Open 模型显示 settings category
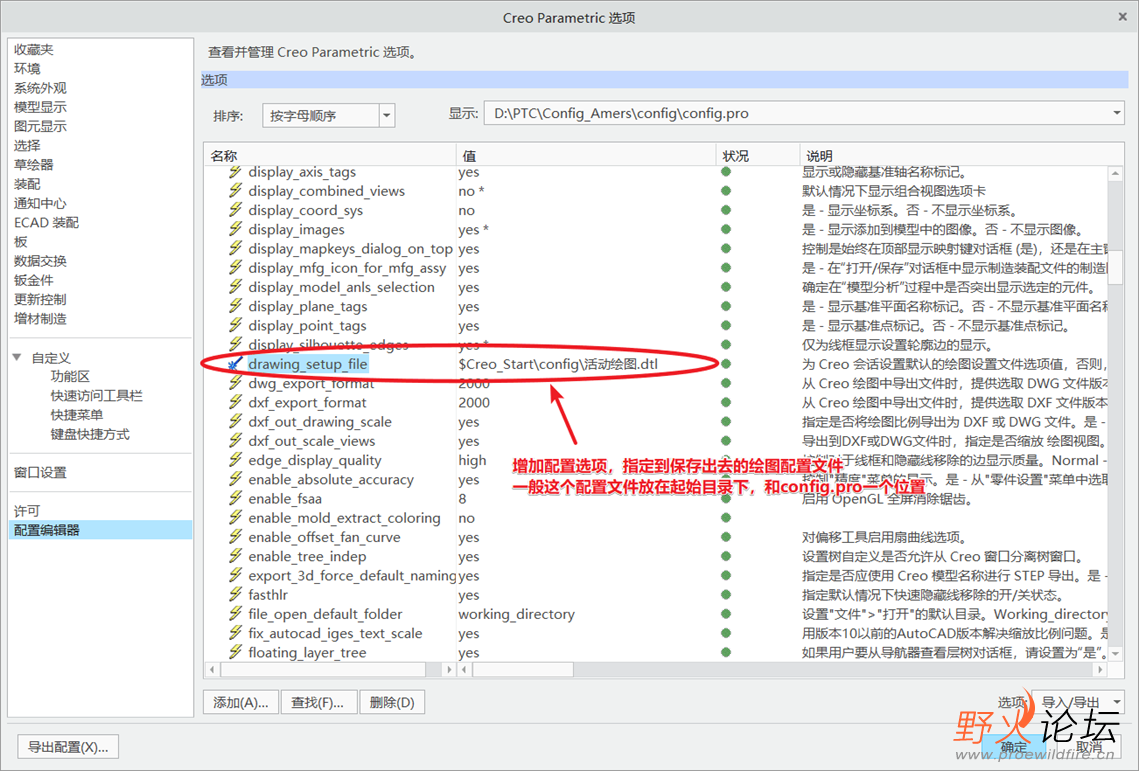 (40, 107)
